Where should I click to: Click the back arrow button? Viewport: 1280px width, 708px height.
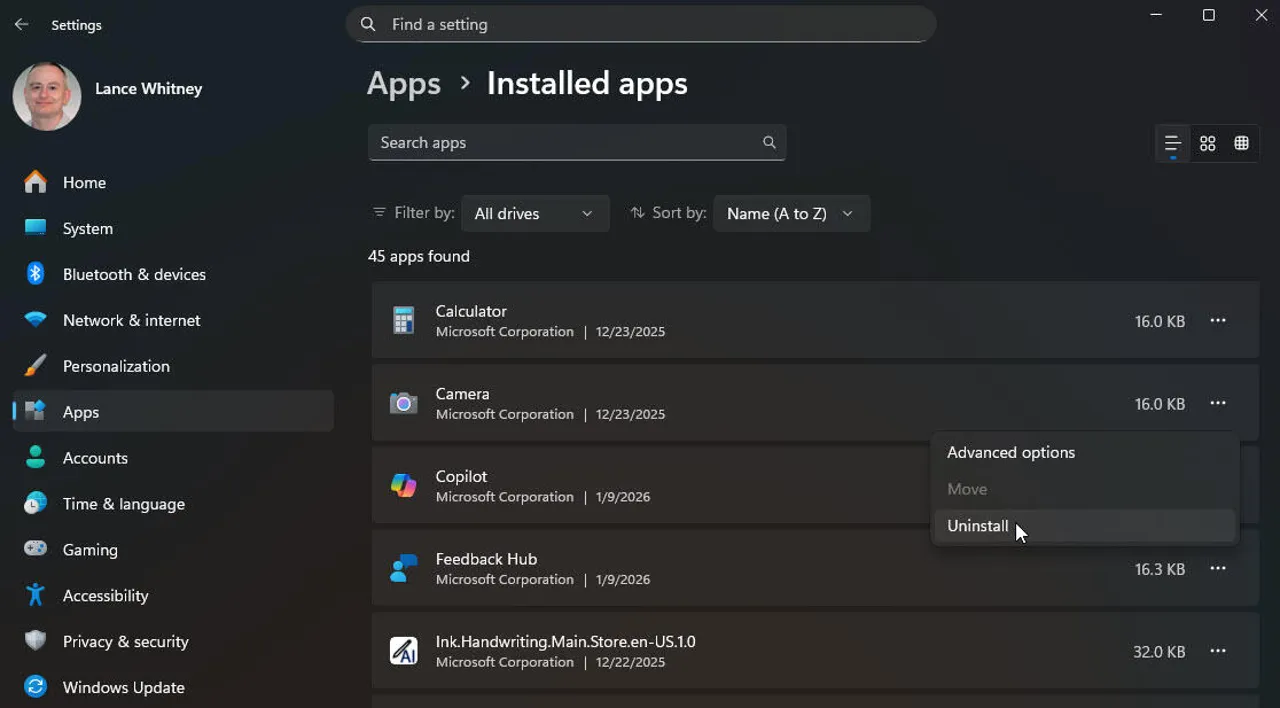click(21, 23)
